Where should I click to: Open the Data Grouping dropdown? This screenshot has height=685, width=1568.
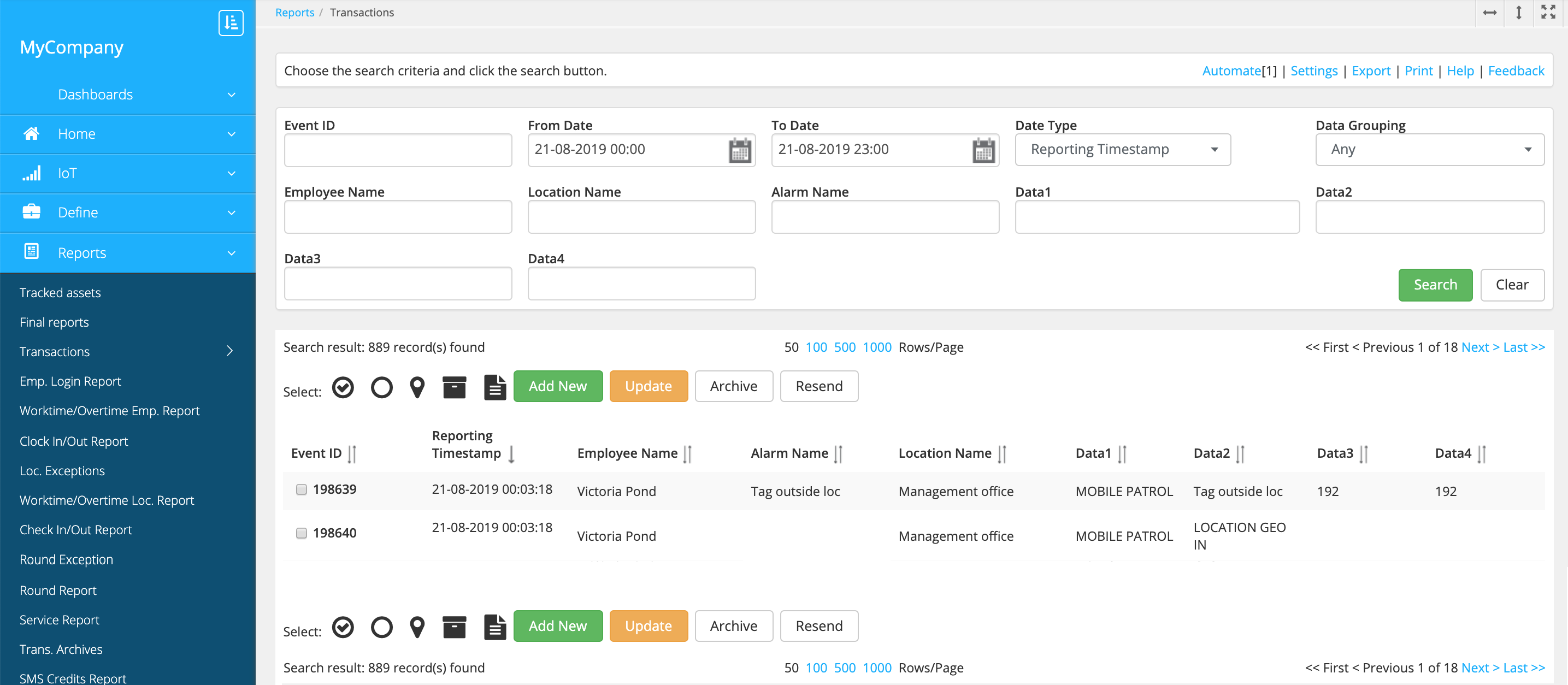tap(1429, 150)
